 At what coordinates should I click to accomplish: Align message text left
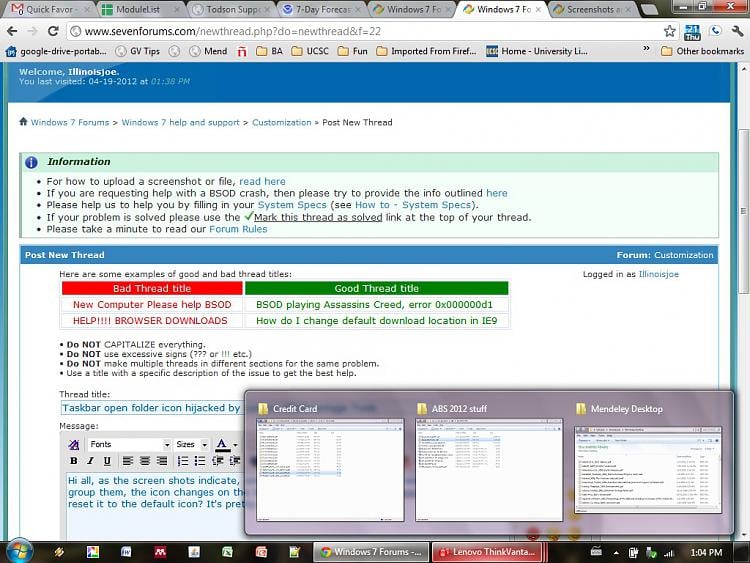pyautogui.click(x=127, y=461)
